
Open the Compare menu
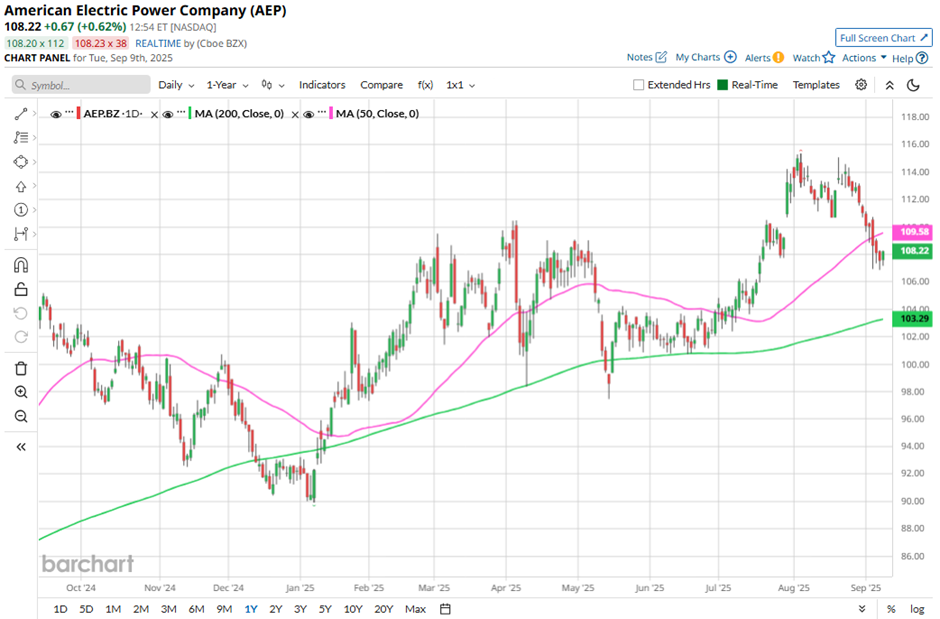(x=381, y=85)
